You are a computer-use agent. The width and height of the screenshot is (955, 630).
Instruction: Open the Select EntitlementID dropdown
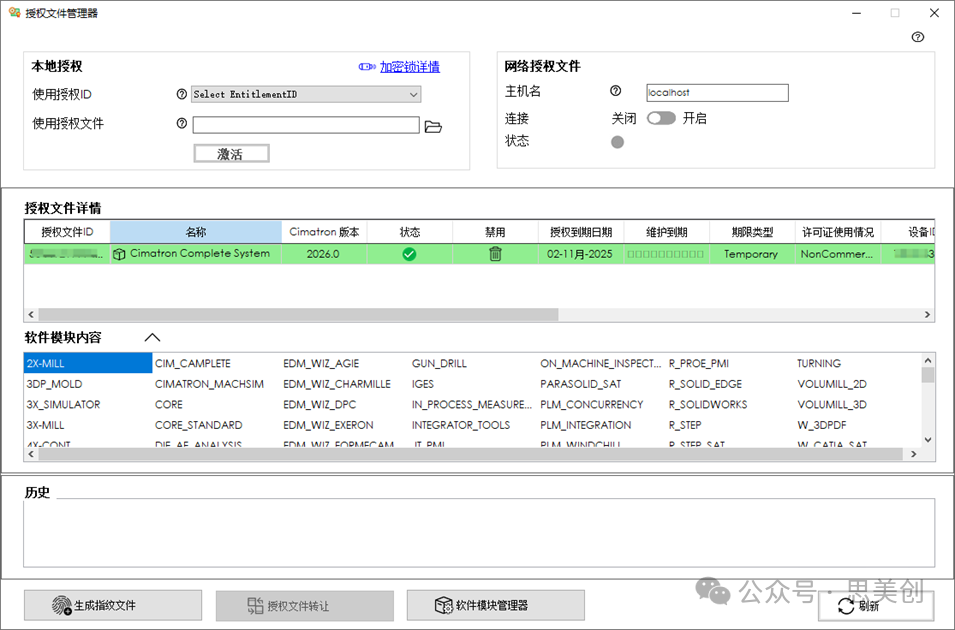click(306, 94)
